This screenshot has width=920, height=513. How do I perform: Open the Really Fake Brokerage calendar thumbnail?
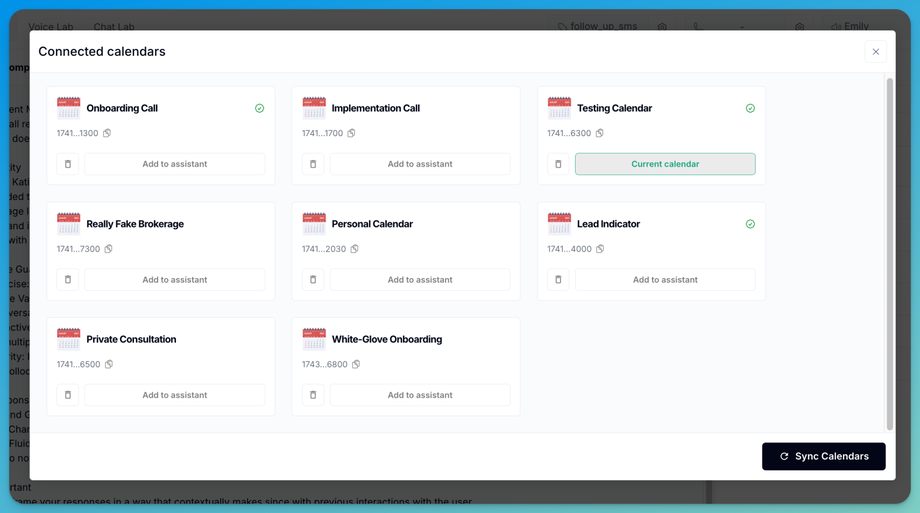point(69,224)
